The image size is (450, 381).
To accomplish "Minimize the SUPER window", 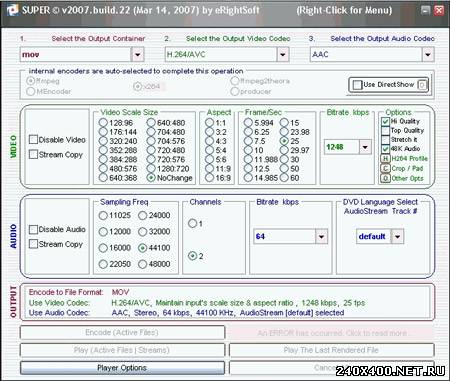I will click(x=425, y=10).
